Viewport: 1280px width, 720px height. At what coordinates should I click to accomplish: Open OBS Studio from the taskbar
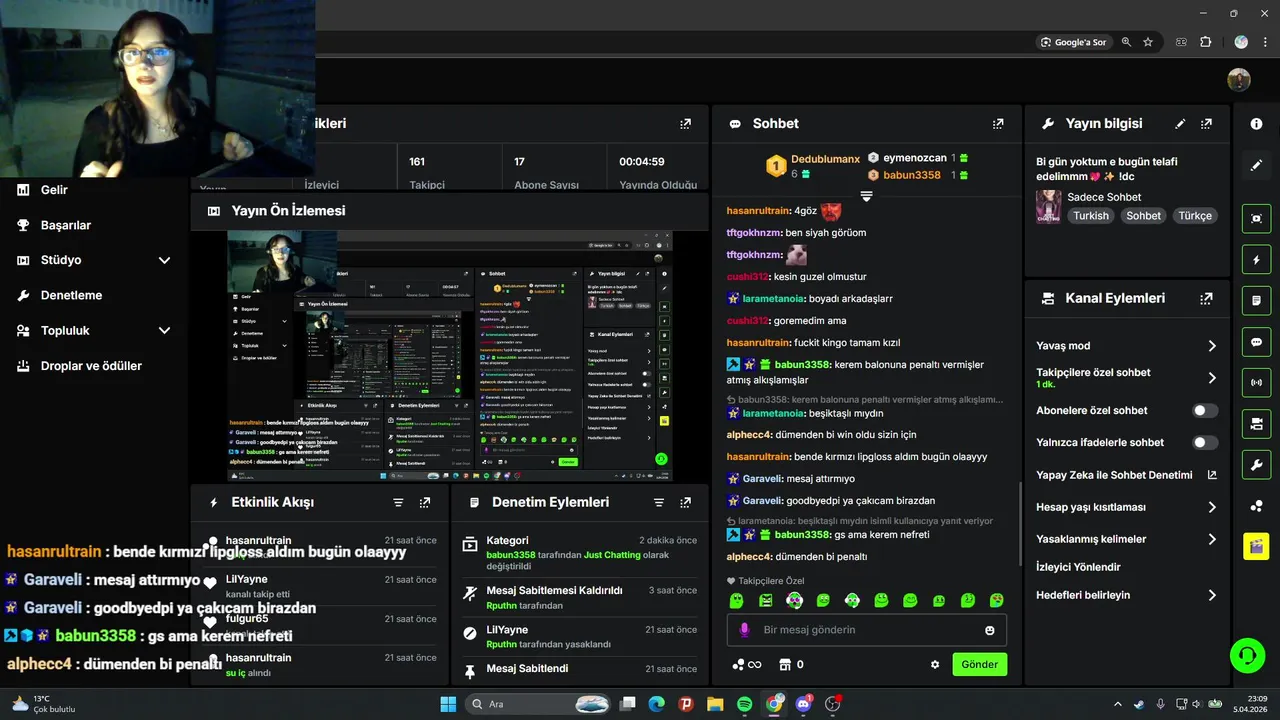click(x=833, y=704)
